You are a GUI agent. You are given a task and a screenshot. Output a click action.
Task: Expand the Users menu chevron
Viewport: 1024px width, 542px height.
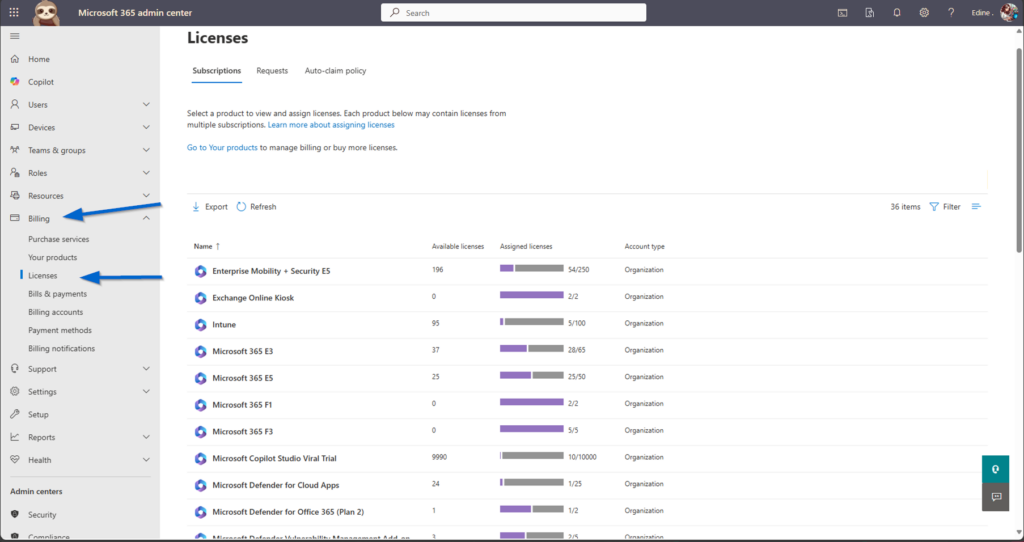point(146,104)
